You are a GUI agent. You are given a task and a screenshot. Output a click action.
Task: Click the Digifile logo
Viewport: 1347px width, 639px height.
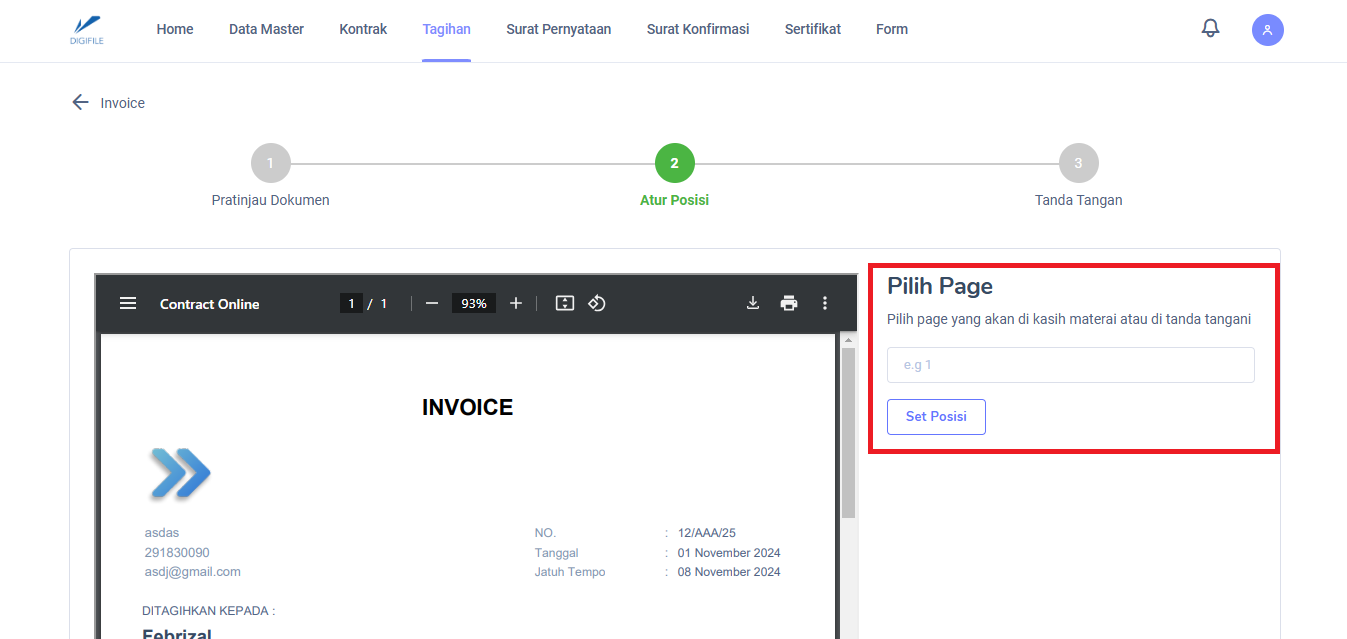(x=87, y=29)
